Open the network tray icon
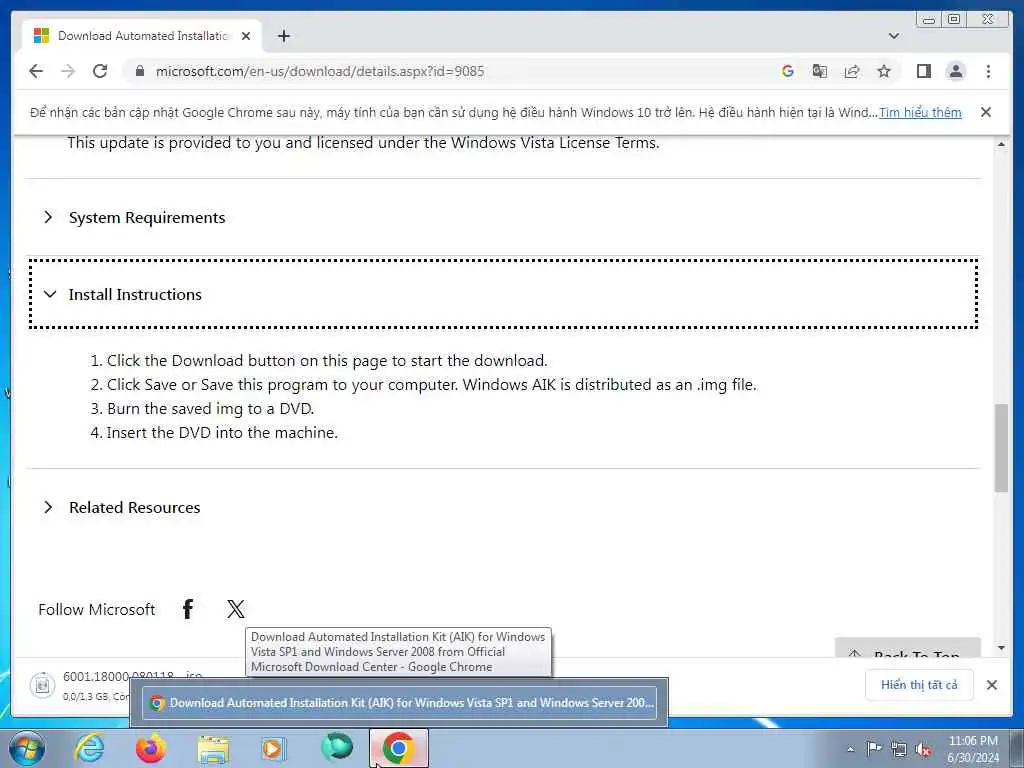 tap(899, 749)
